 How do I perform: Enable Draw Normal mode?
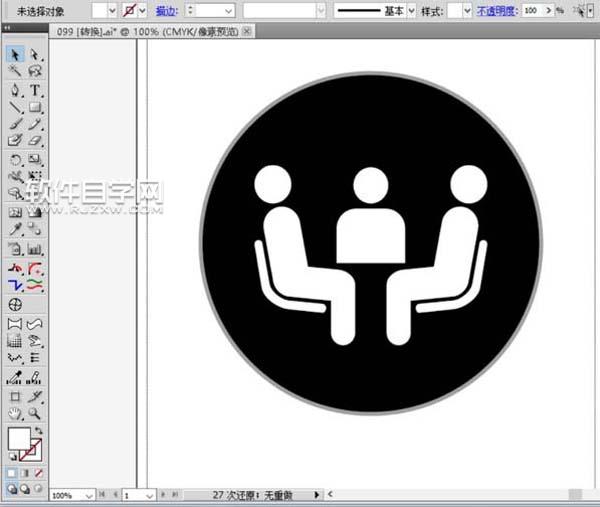pos(12,489)
